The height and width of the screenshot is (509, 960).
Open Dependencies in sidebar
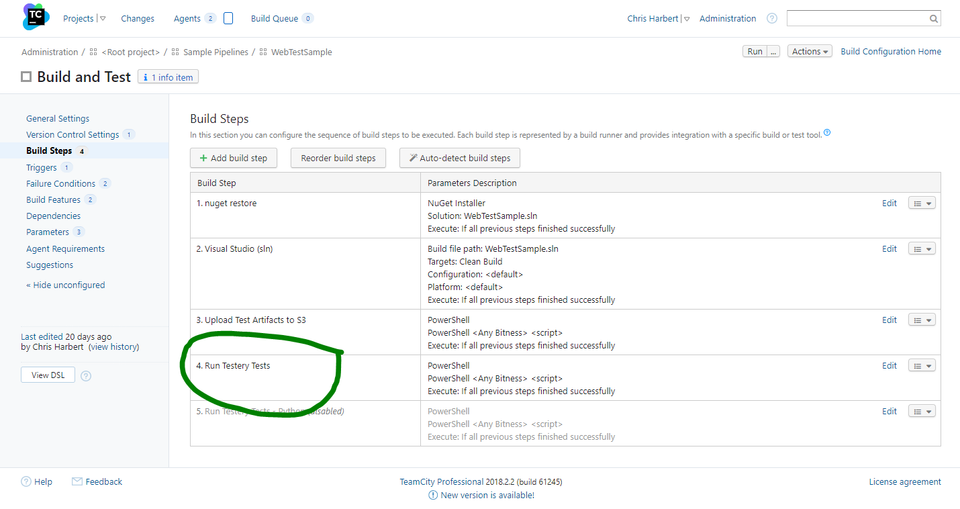(53, 216)
